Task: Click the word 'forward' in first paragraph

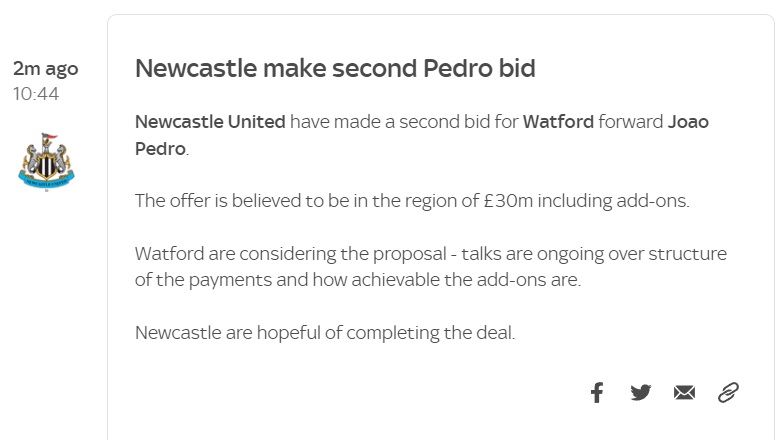Action: [630, 122]
